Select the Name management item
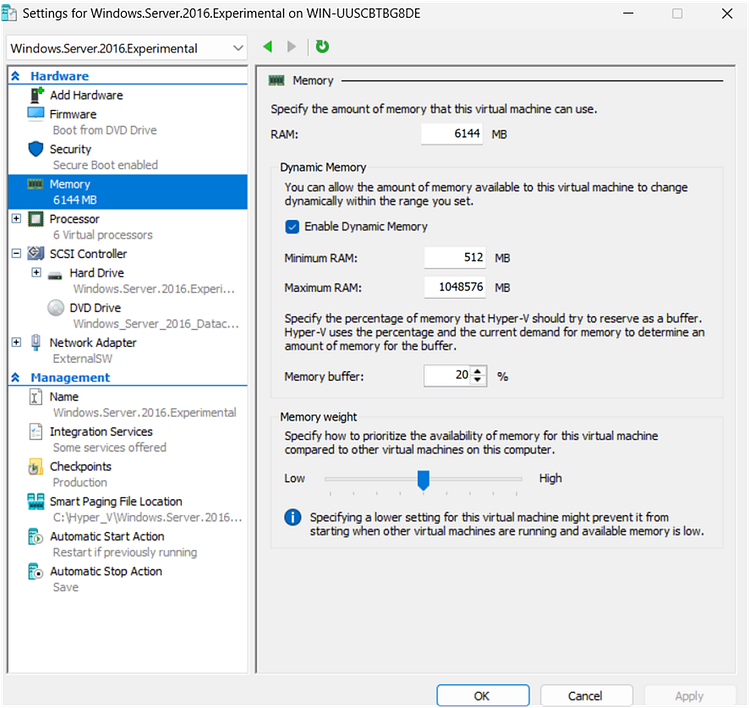This screenshot has width=750, height=708. (64, 397)
